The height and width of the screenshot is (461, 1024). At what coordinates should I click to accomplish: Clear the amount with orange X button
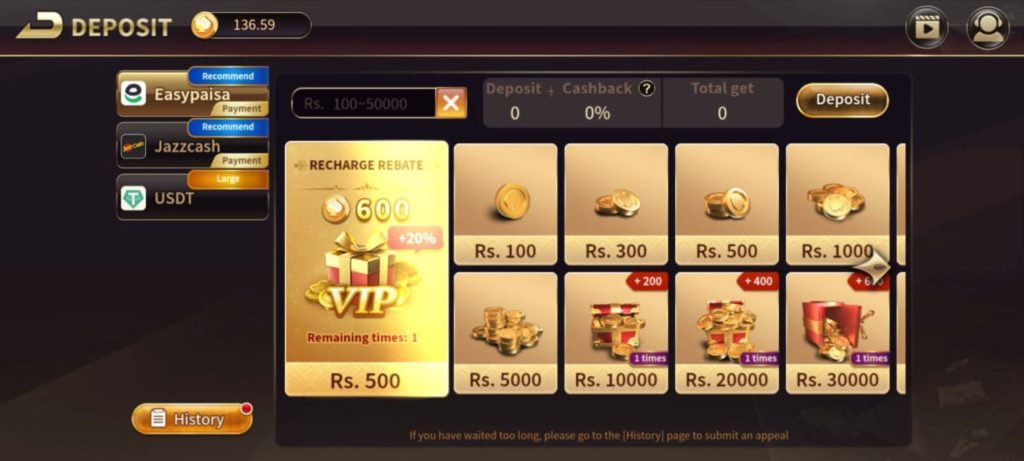coord(451,103)
